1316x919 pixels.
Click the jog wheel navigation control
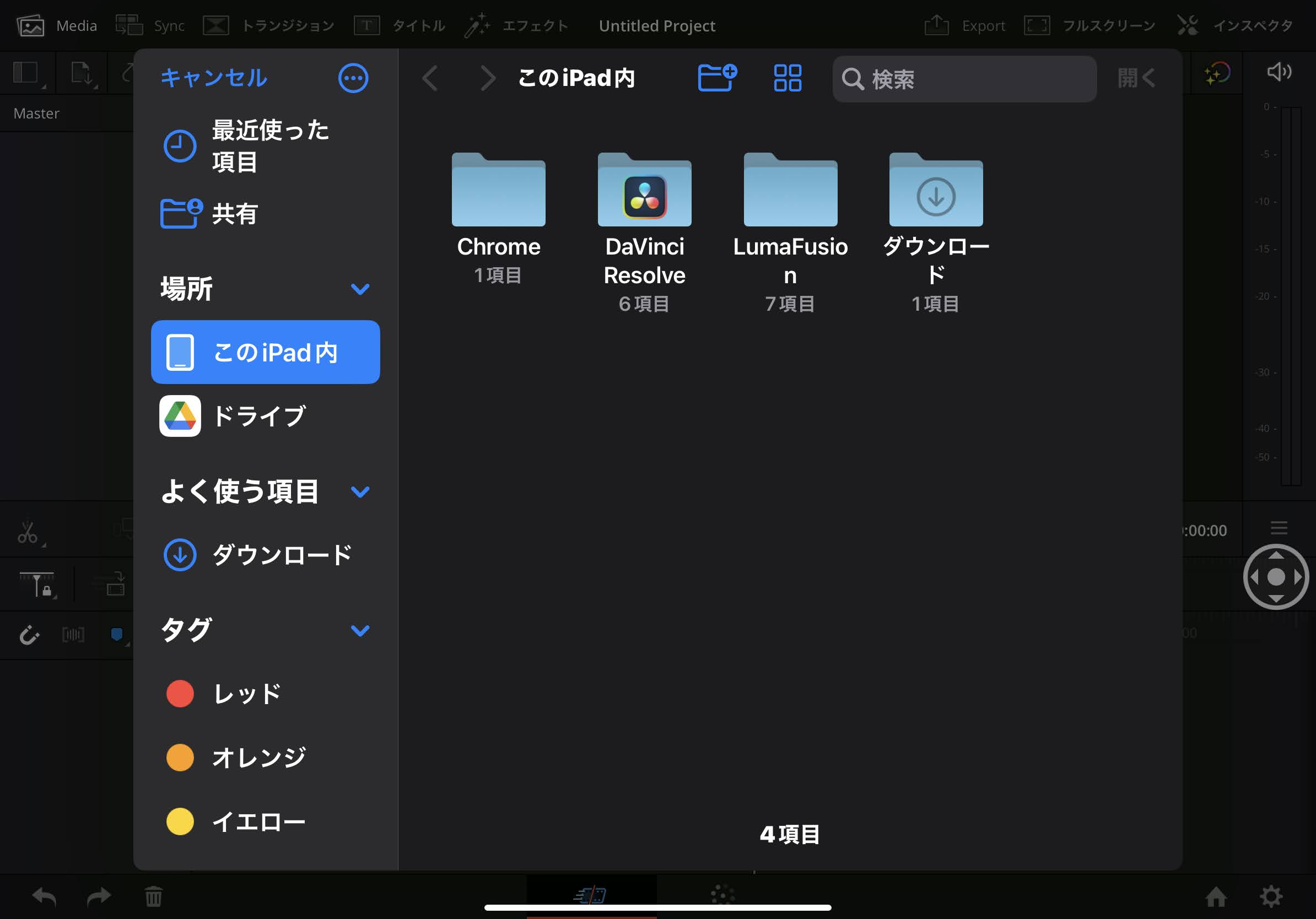1276,576
